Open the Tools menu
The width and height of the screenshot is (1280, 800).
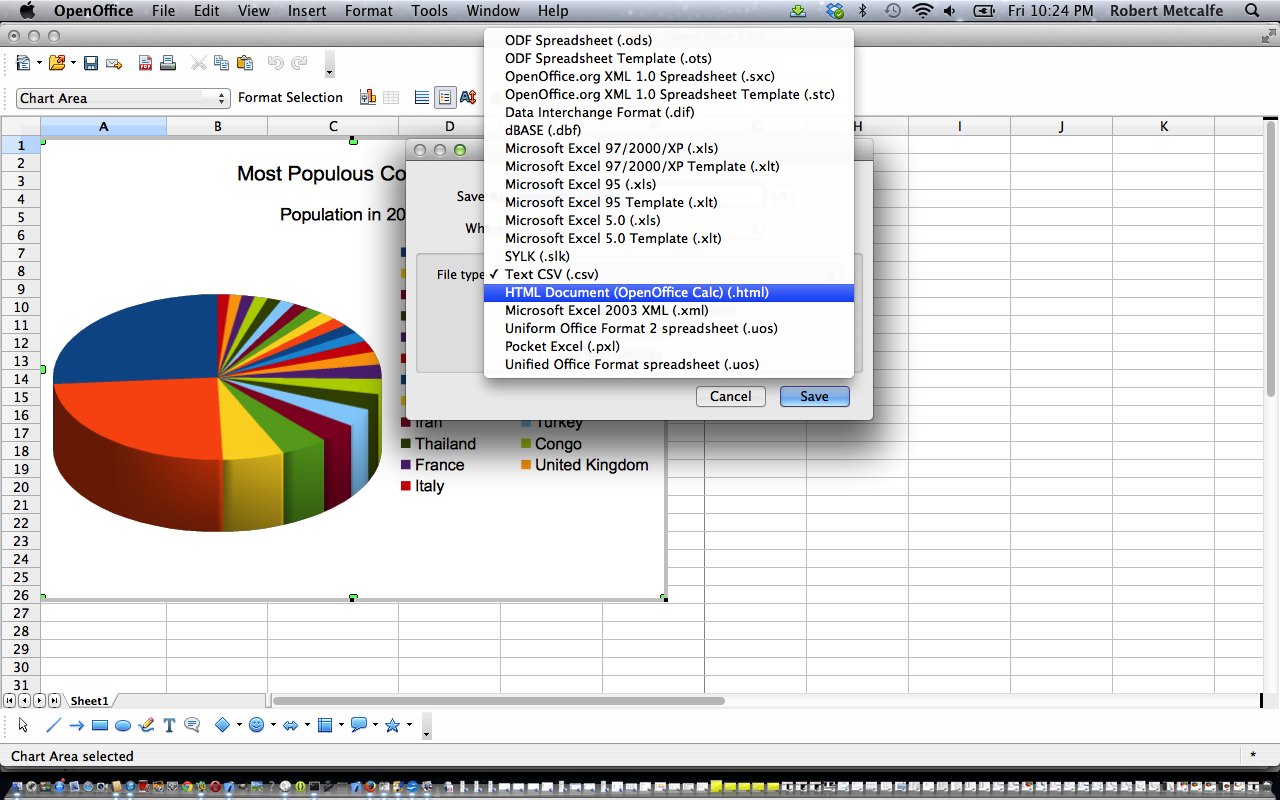429,11
